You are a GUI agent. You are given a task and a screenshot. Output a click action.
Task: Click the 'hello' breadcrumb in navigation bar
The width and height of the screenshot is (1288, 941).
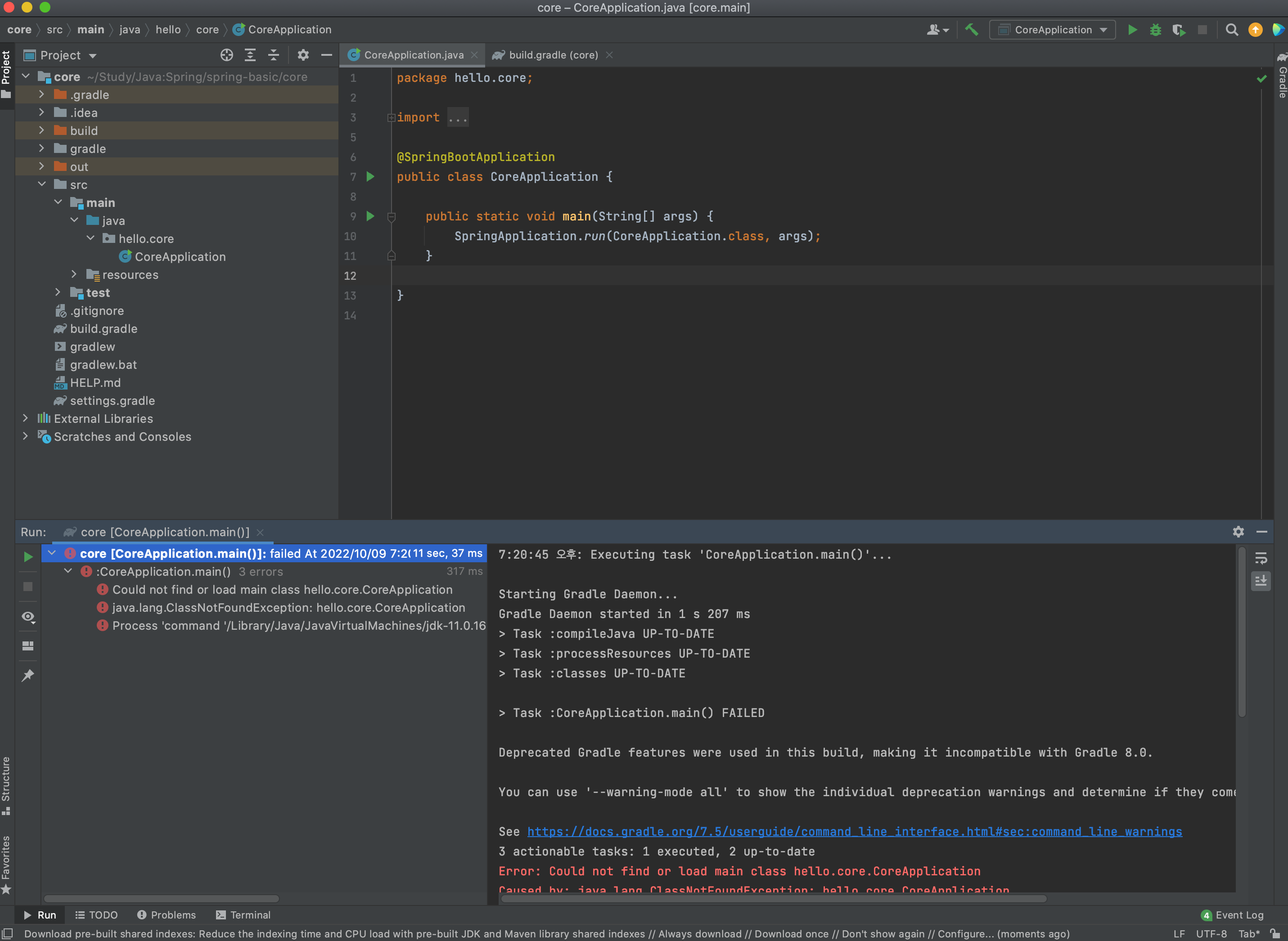[x=168, y=30]
